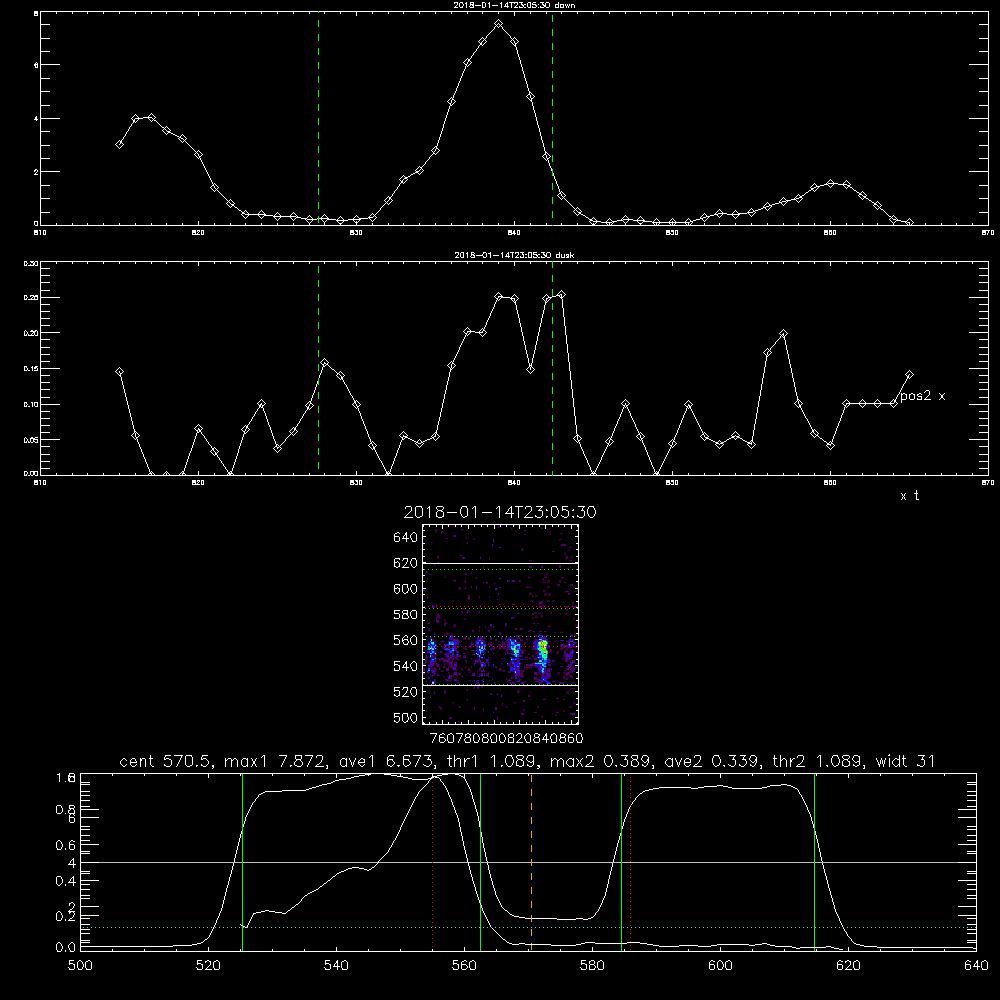This screenshot has width=1000, height=1000.
Task: Click the 'widt 31' value in the stats line
Action: coord(905,761)
